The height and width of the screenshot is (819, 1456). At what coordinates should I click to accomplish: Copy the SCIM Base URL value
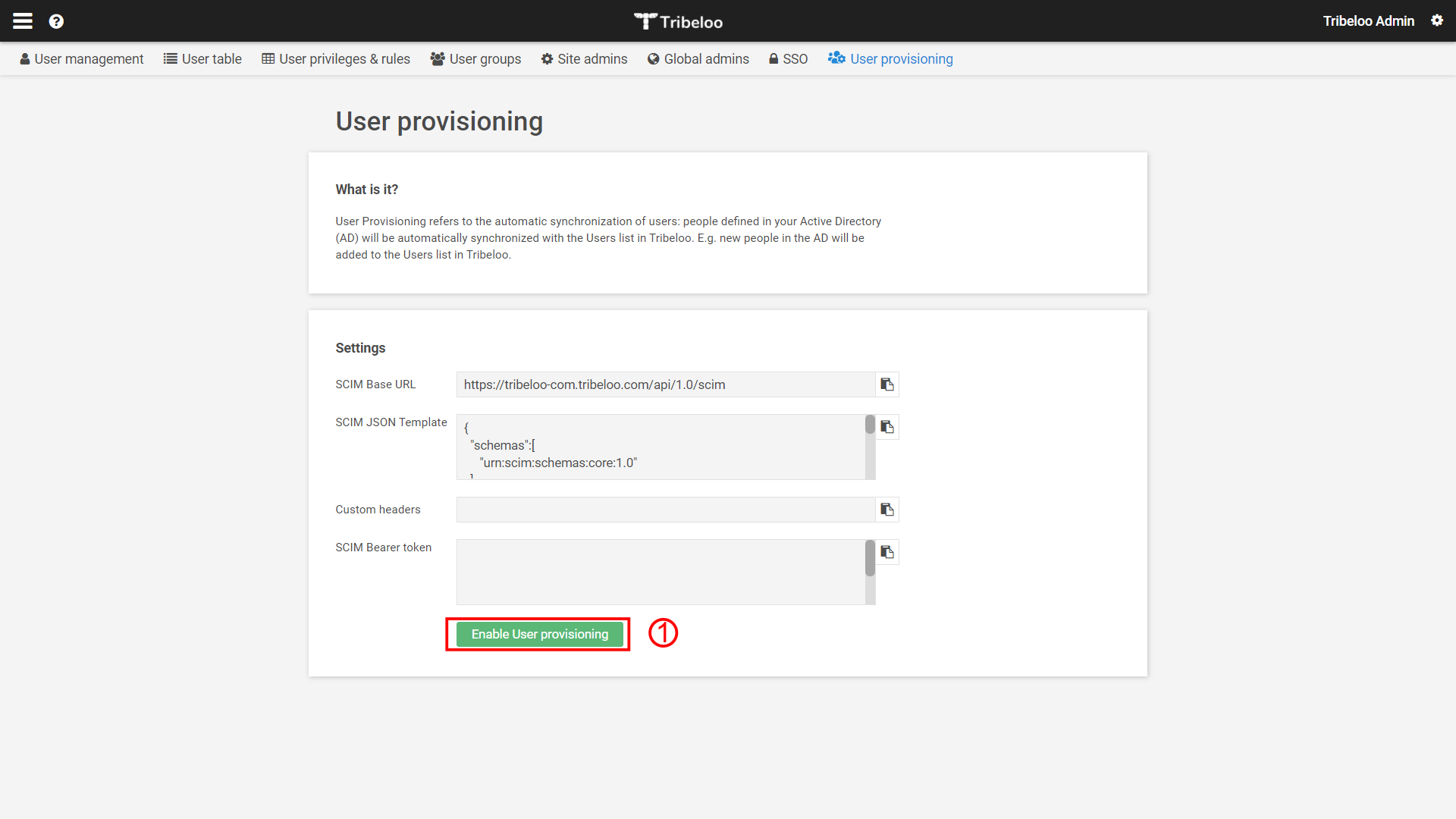(x=886, y=384)
